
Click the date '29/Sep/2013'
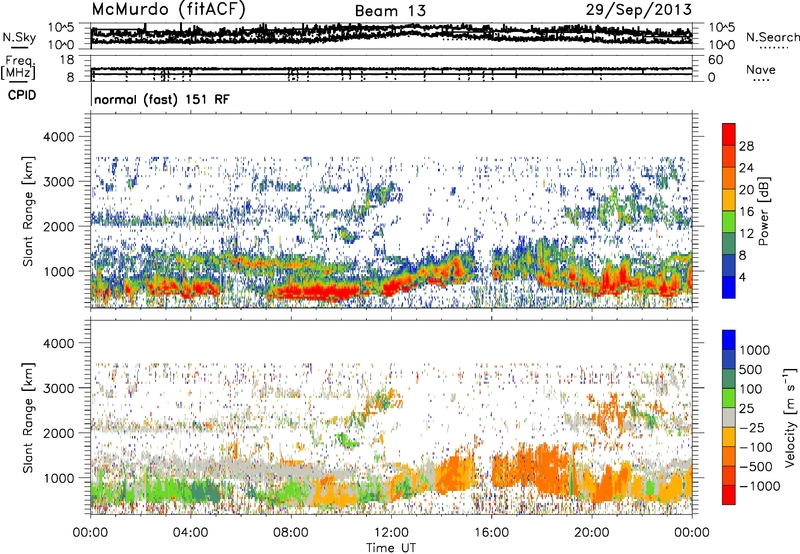click(x=638, y=10)
